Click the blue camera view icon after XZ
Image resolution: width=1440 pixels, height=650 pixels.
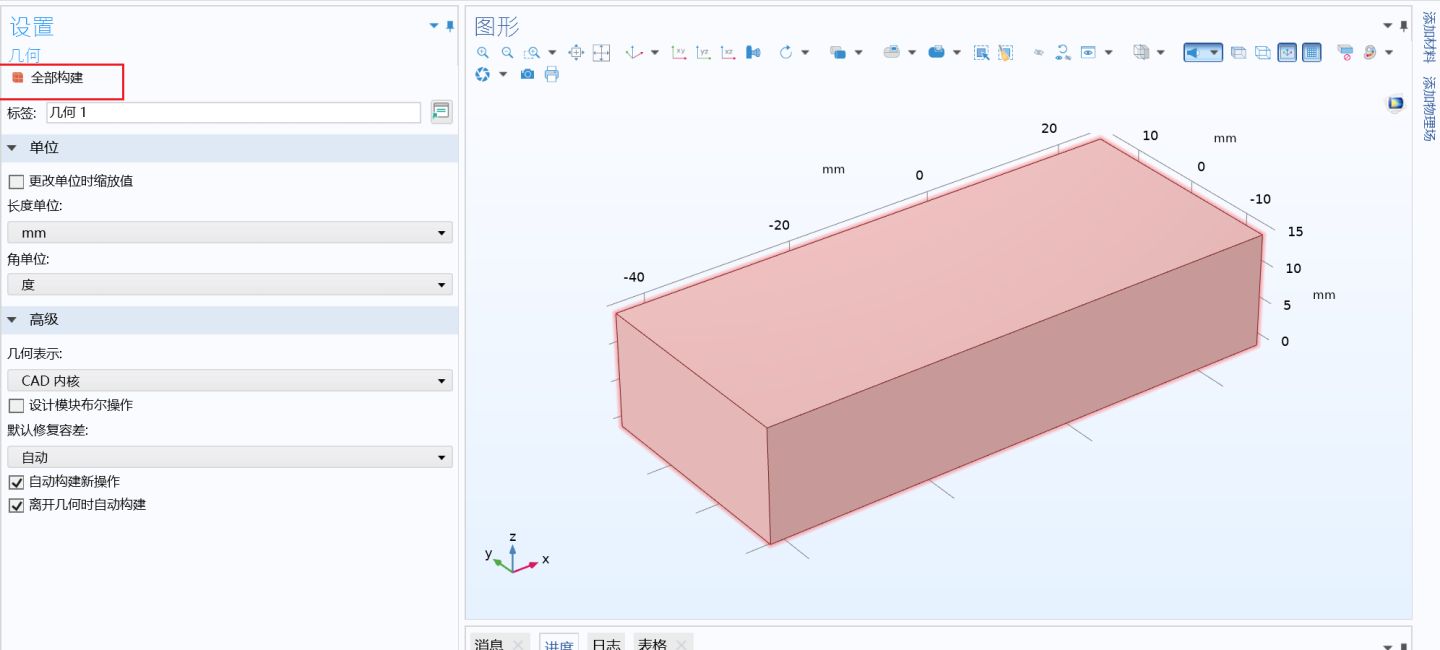tap(753, 52)
